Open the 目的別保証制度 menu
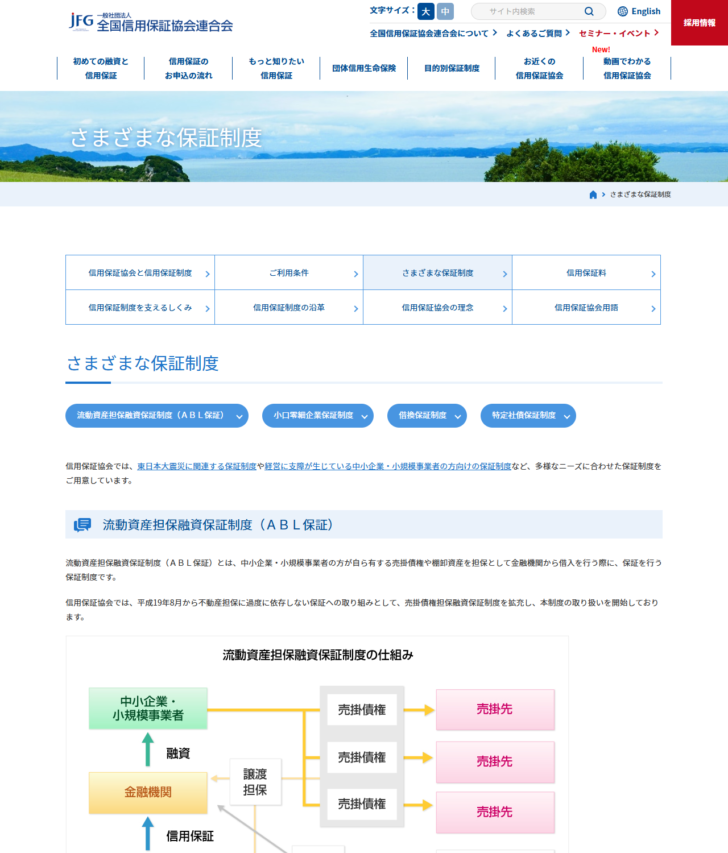 (451, 69)
